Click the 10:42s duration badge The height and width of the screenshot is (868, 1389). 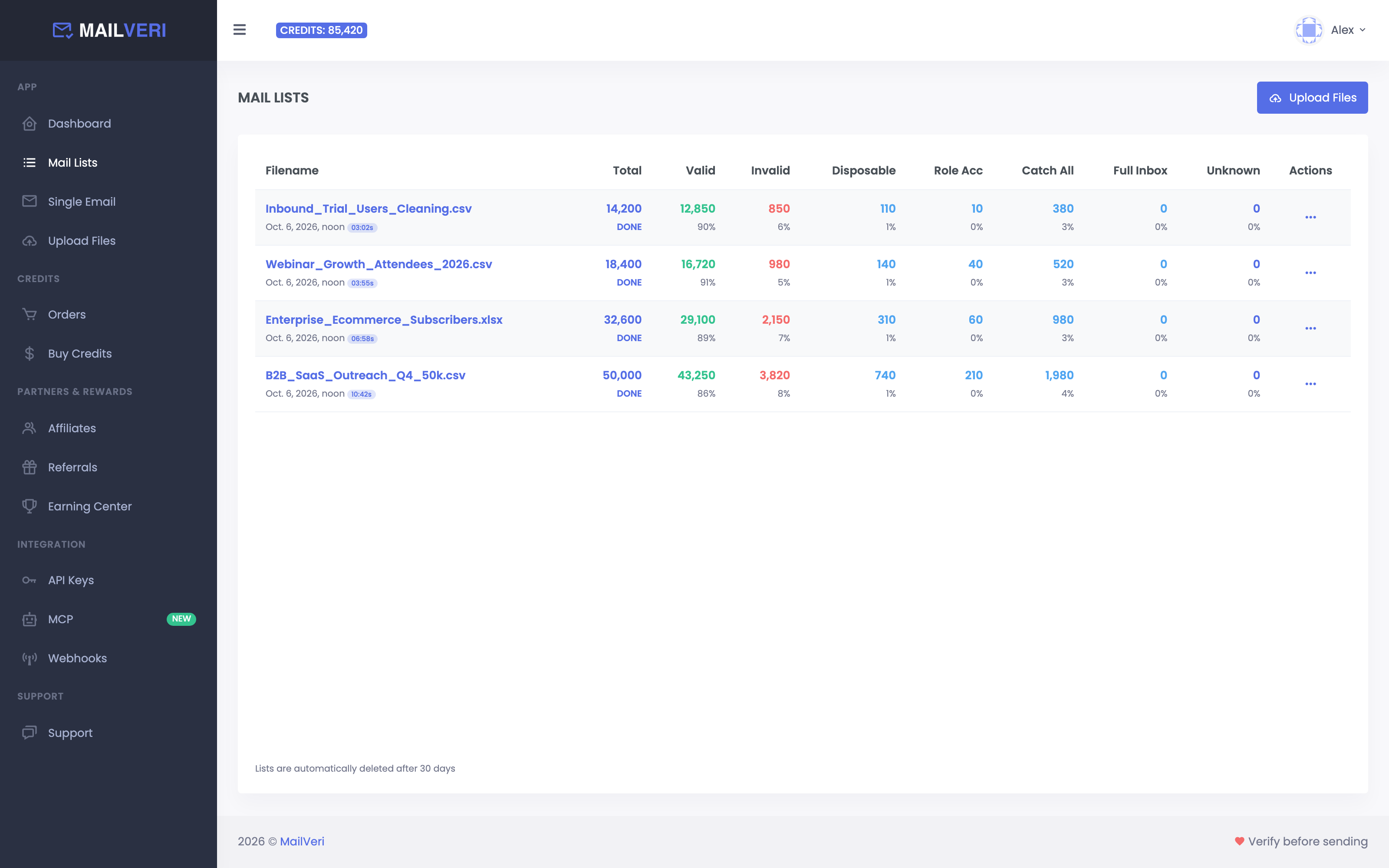[x=362, y=395]
